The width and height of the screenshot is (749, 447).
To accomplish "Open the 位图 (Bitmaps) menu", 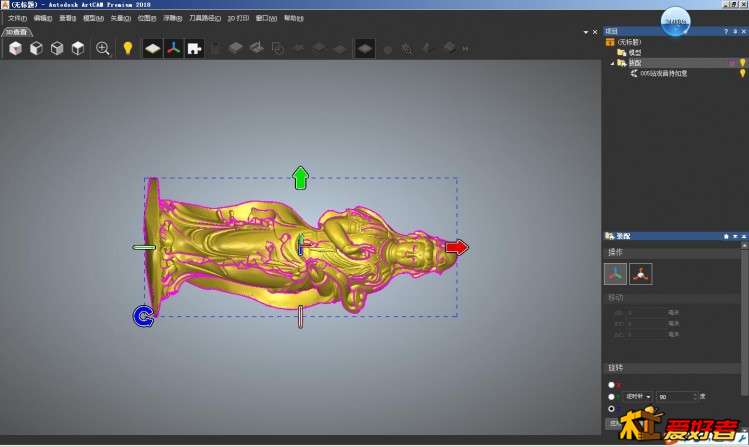I will (147, 18).
